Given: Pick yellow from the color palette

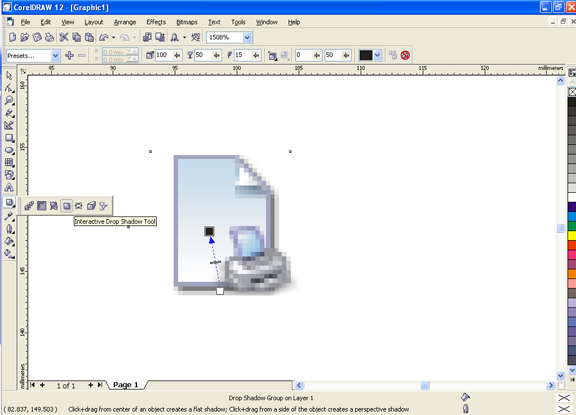Looking at the screenshot, I should pos(572,235).
